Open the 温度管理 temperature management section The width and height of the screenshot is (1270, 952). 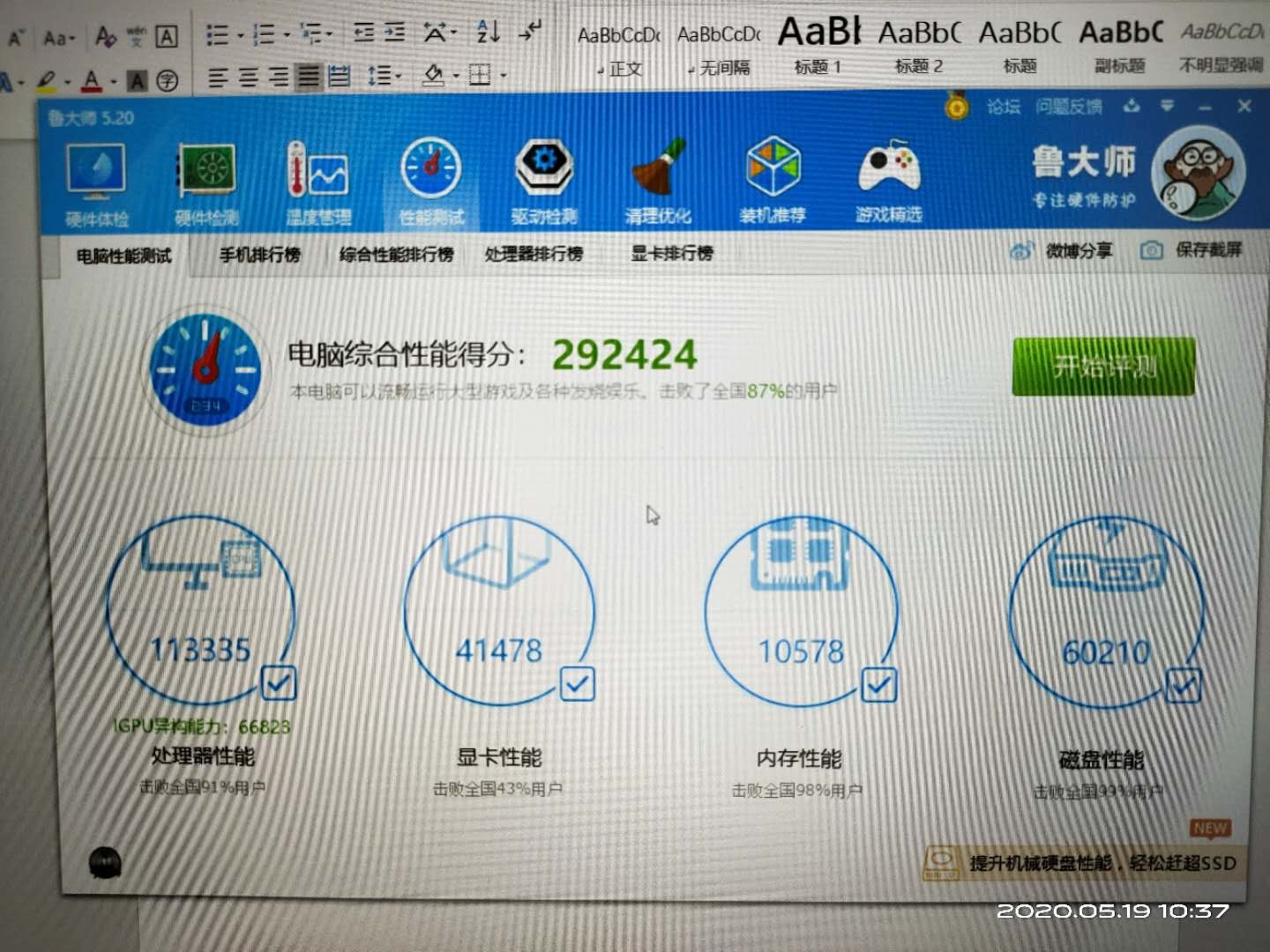(318, 183)
